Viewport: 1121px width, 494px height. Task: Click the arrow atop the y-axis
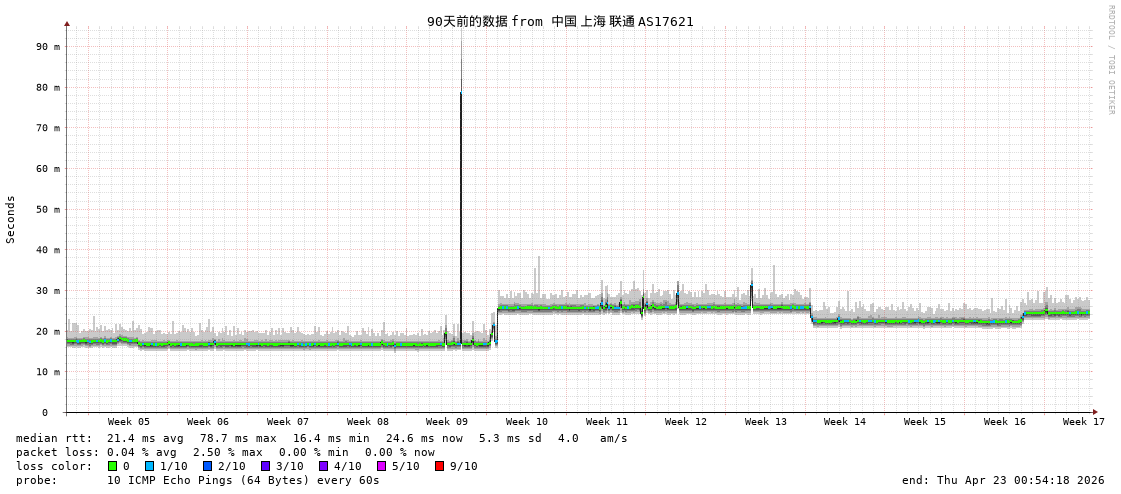coord(67,23)
